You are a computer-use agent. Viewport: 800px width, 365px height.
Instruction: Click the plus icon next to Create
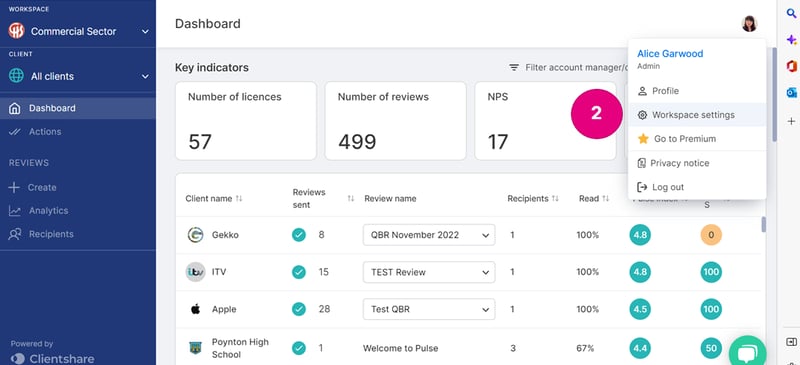[x=14, y=187]
